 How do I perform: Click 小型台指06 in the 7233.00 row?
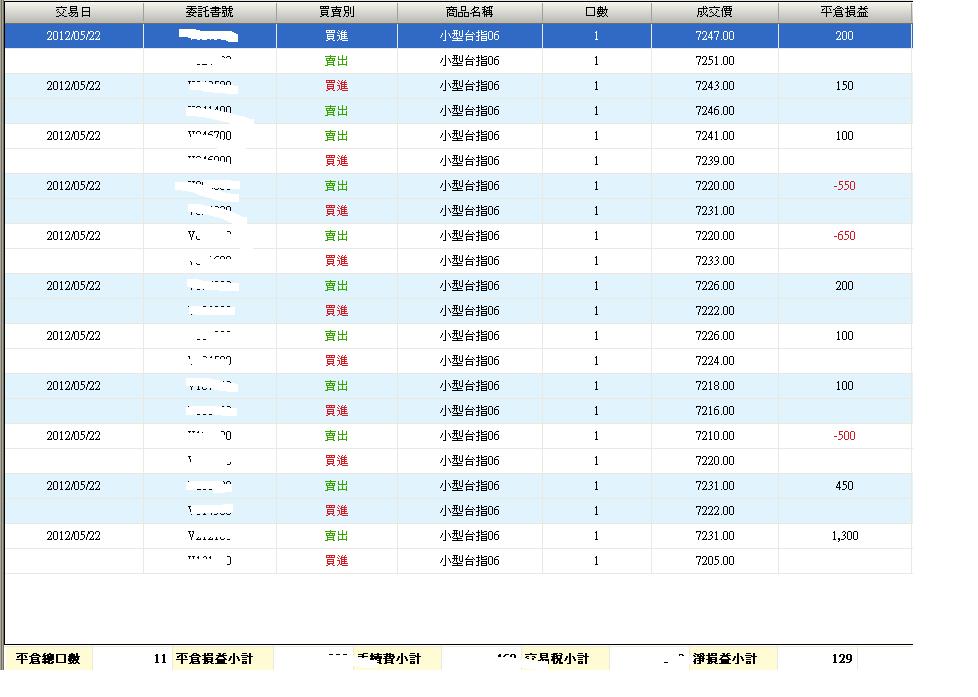tap(470, 261)
